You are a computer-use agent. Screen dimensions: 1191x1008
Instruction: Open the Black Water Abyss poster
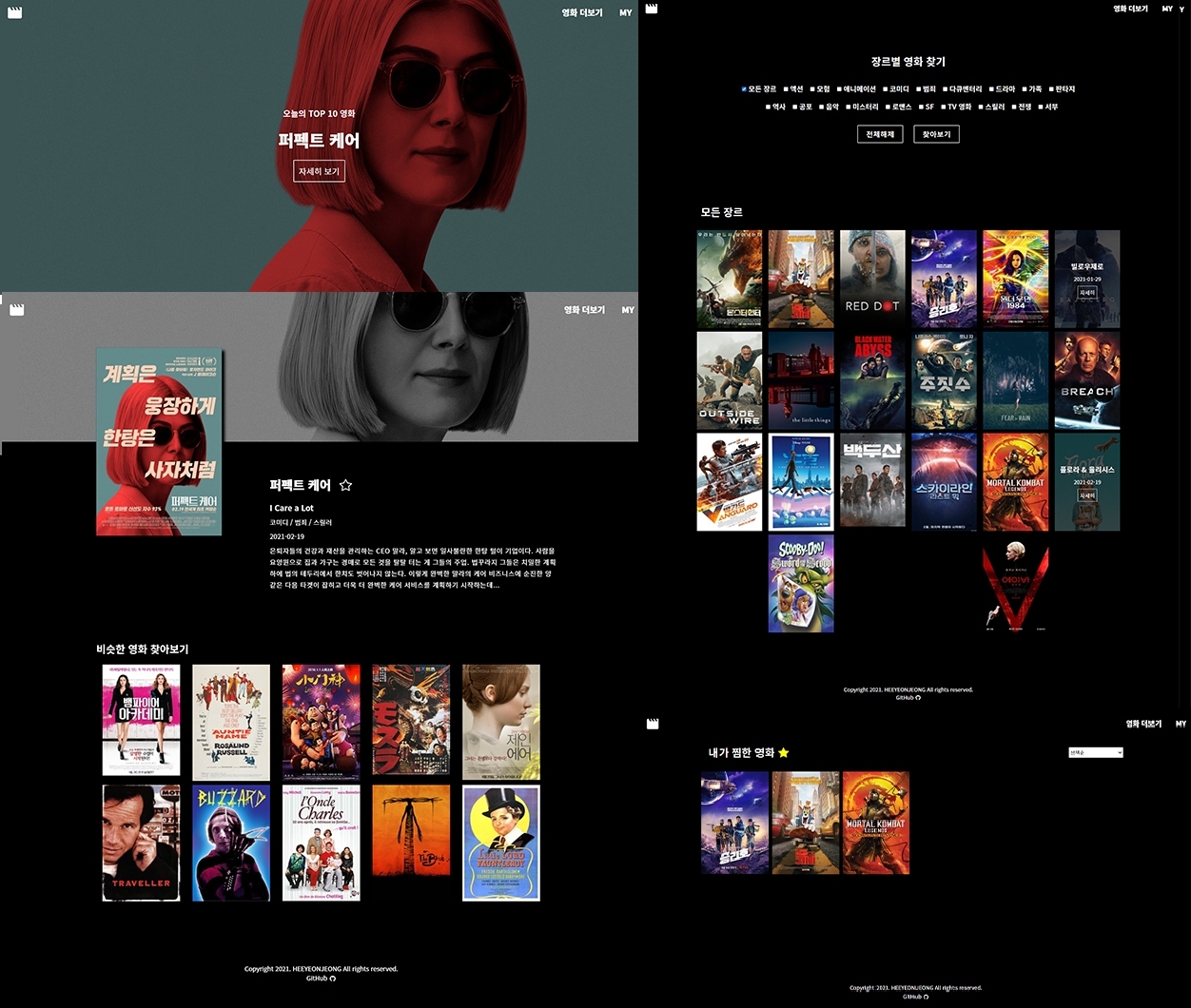[872, 380]
